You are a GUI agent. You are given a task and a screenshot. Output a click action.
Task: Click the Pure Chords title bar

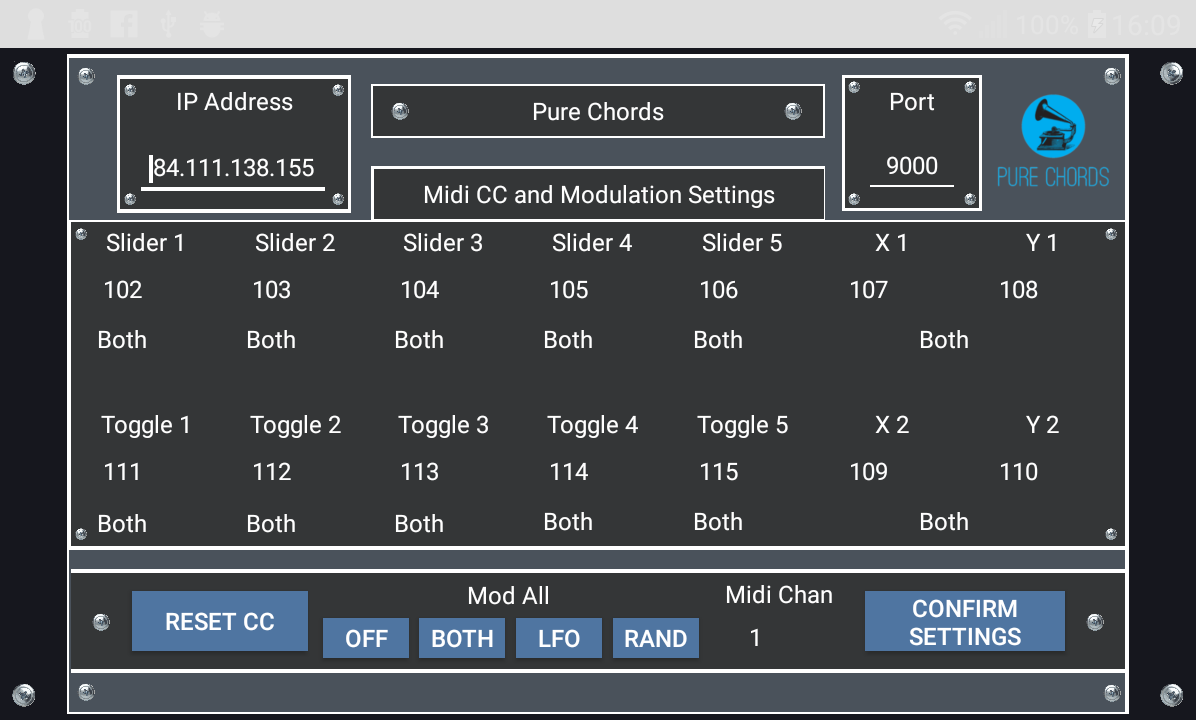coord(597,111)
